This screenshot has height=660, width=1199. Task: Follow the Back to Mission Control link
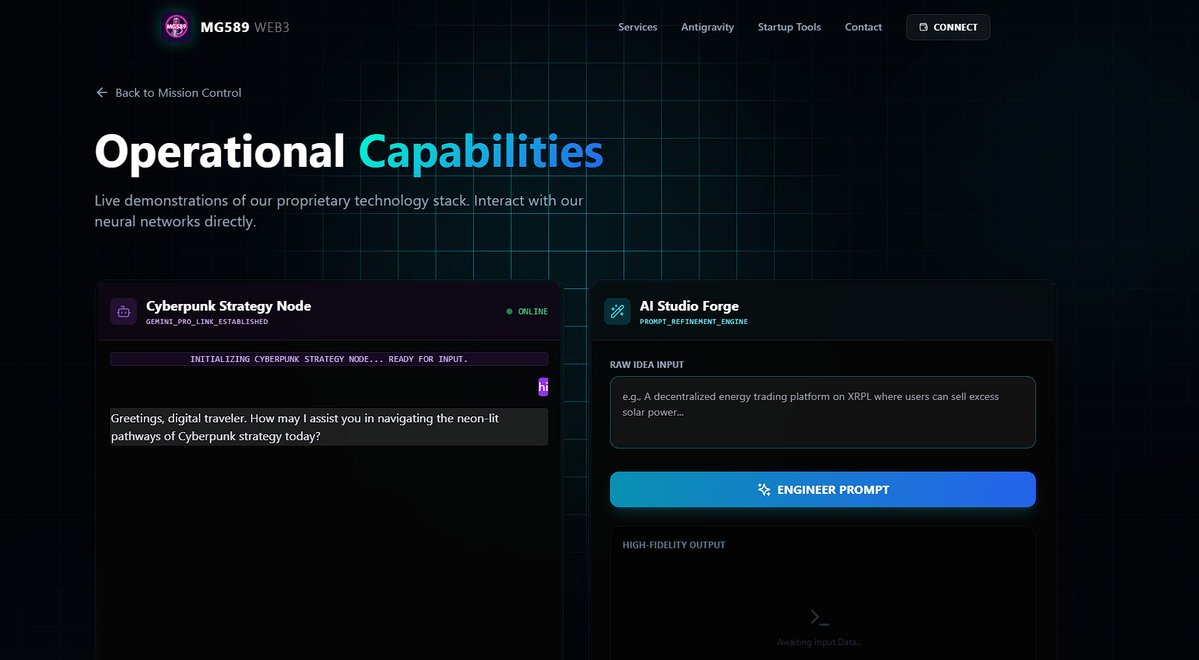tap(168, 93)
